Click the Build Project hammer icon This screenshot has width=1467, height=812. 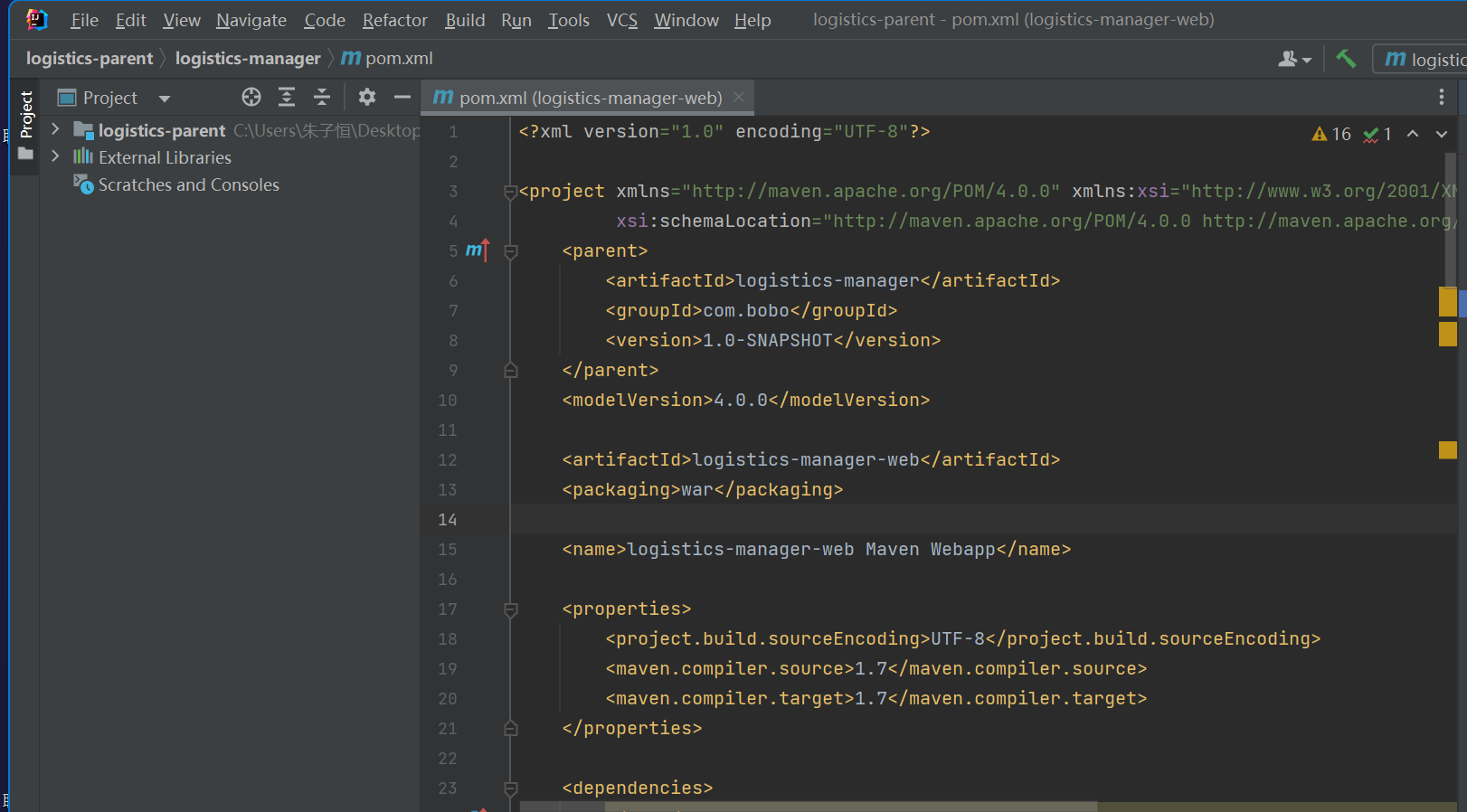(x=1346, y=59)
